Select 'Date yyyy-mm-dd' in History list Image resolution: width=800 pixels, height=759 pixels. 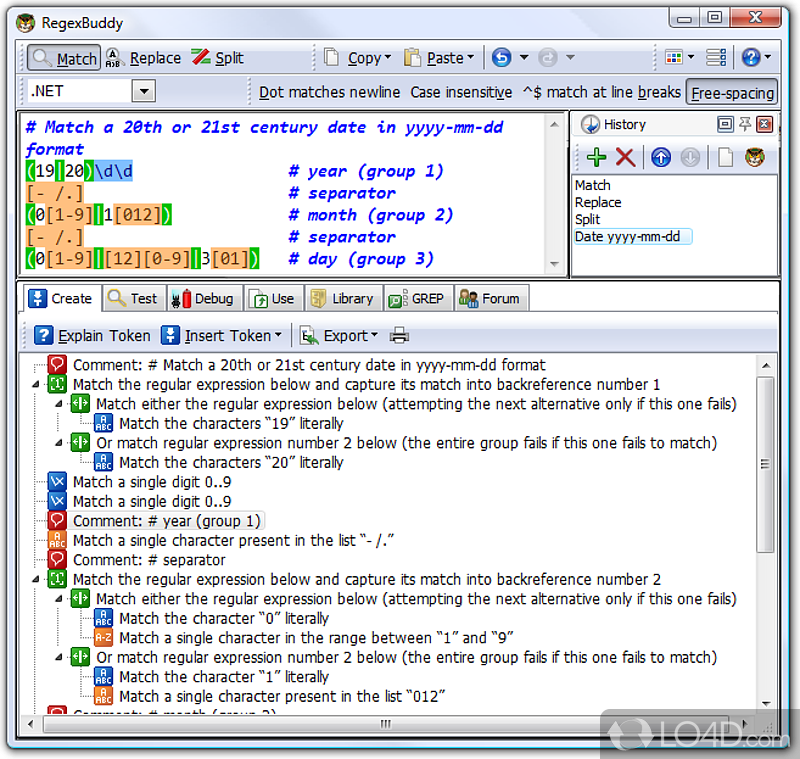coord(632,236)
